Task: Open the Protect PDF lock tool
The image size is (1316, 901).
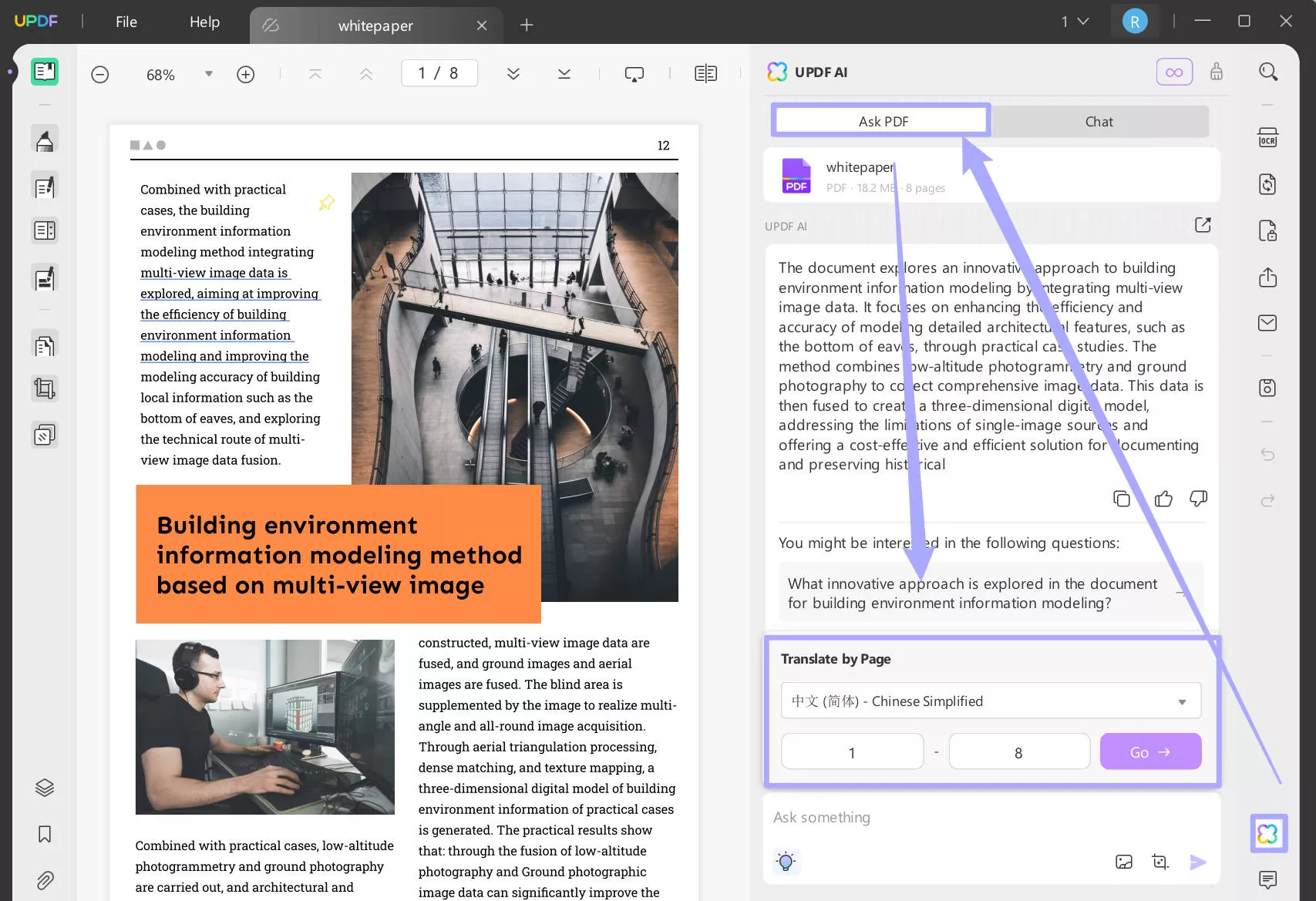Action: point(1268,230)
